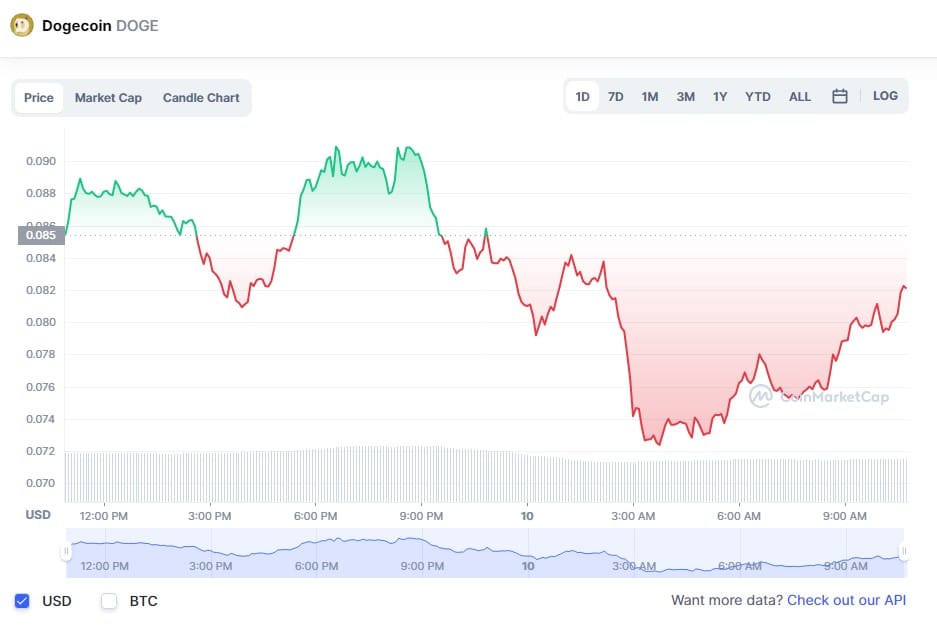The image size is (937, 630).
Task: Show the ALL time range
Action: 800,96
